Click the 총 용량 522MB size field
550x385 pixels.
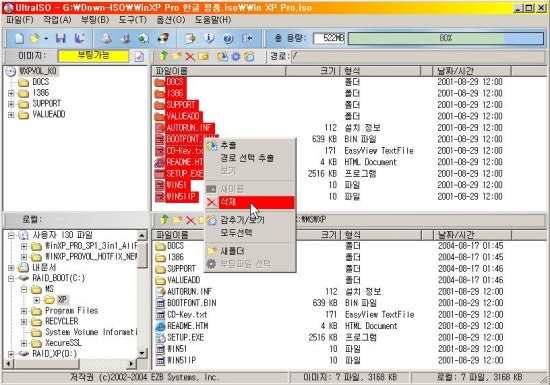point(329,38)
